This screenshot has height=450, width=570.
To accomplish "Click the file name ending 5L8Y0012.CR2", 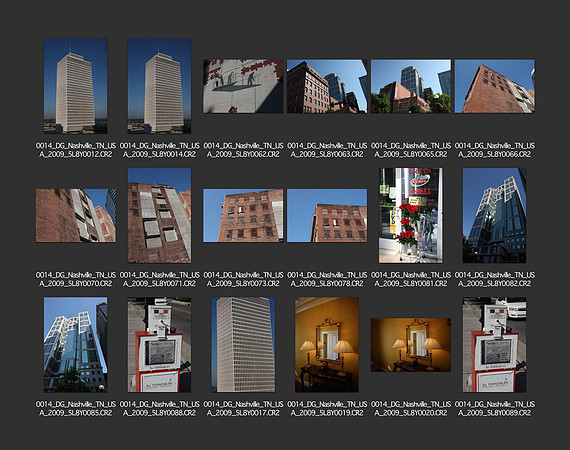I will coord(76,150).
